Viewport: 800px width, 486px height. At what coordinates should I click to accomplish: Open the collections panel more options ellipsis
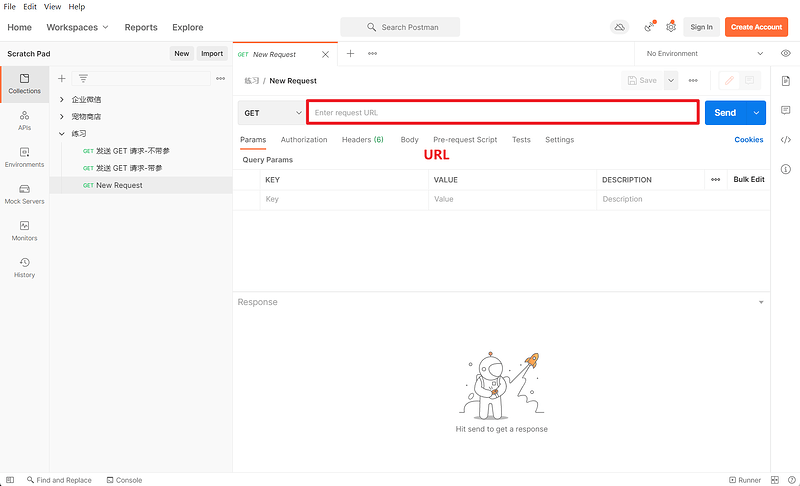point(220,79)
